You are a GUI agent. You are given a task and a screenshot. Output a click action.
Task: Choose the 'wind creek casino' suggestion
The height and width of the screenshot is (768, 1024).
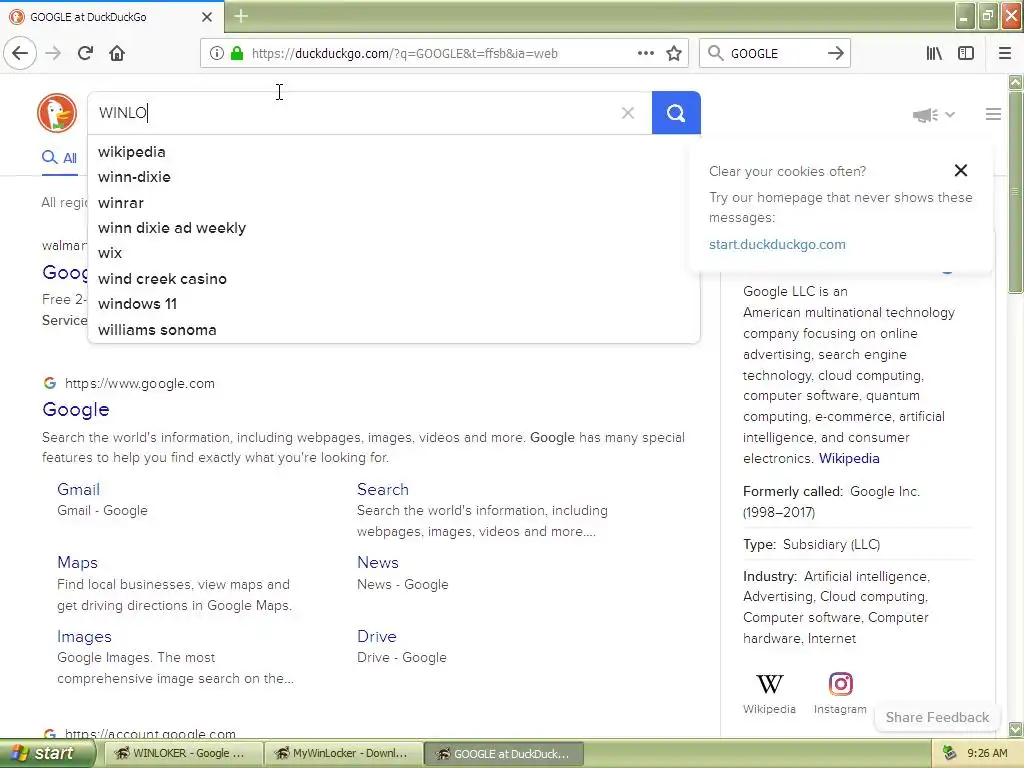pos(394,279)
